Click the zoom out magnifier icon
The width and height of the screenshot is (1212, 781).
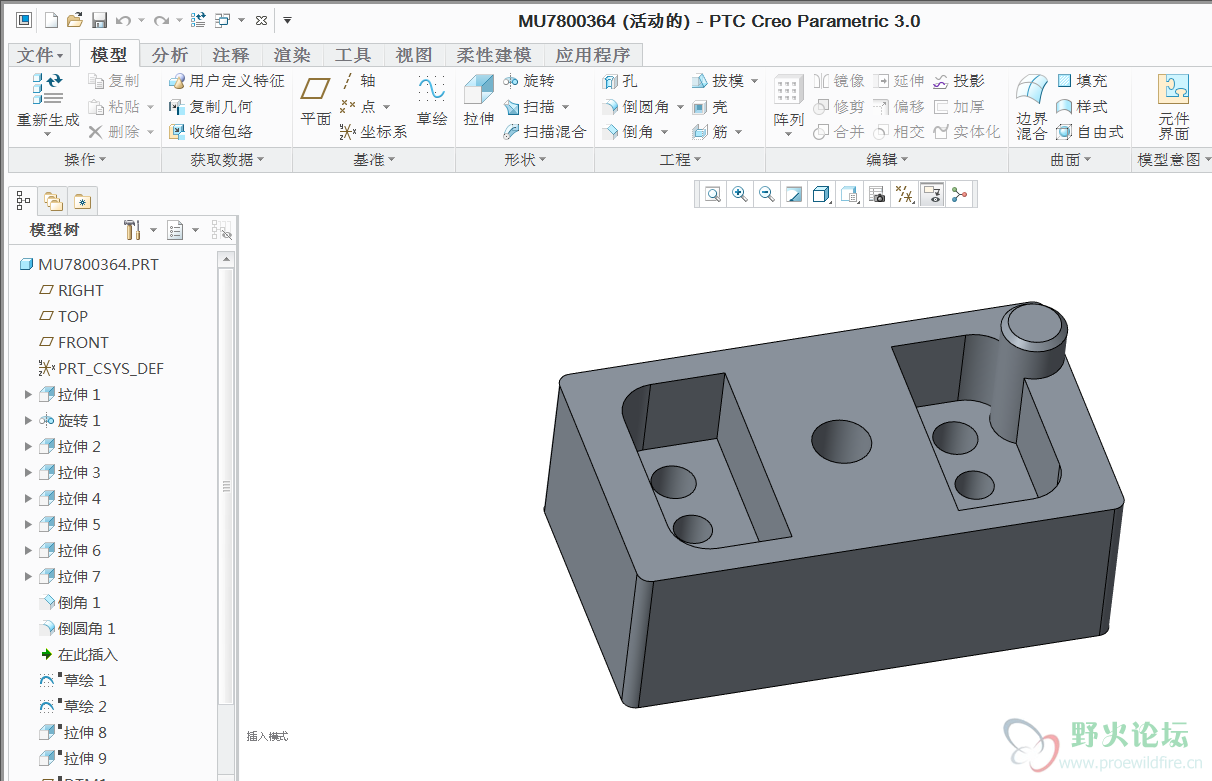[767, 195]
